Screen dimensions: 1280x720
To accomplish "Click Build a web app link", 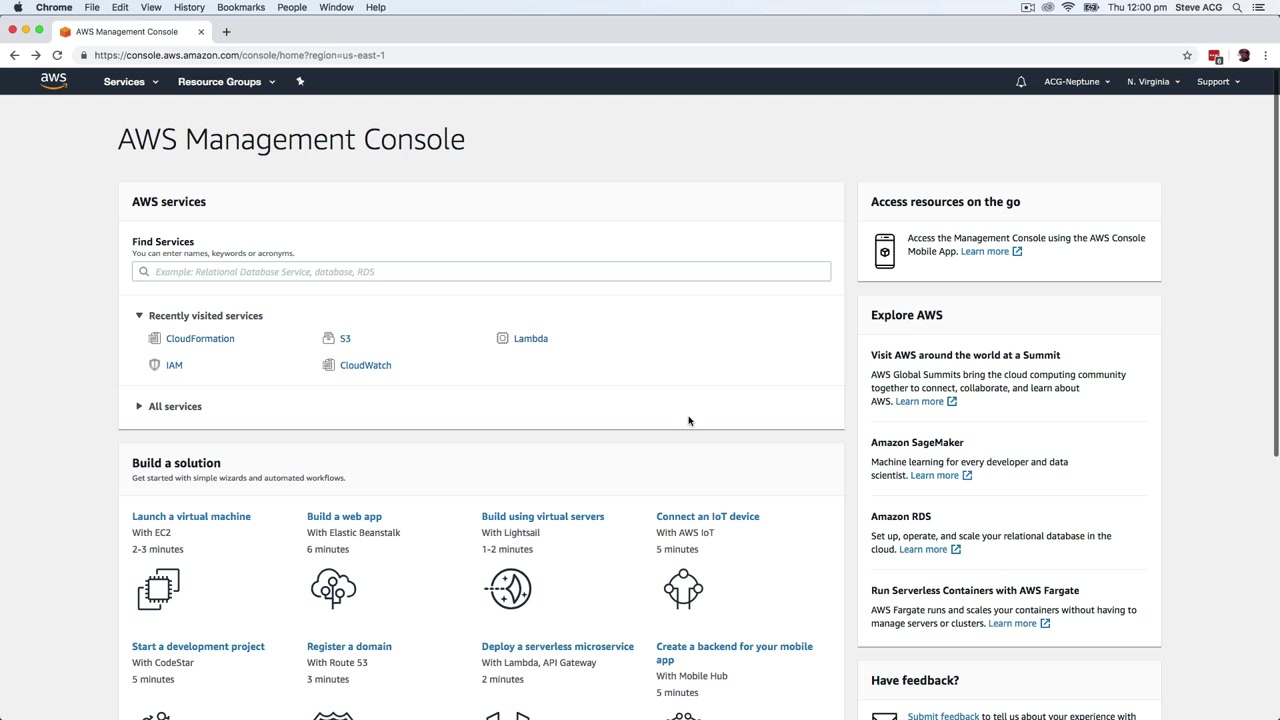I will (x=344, y=517).
